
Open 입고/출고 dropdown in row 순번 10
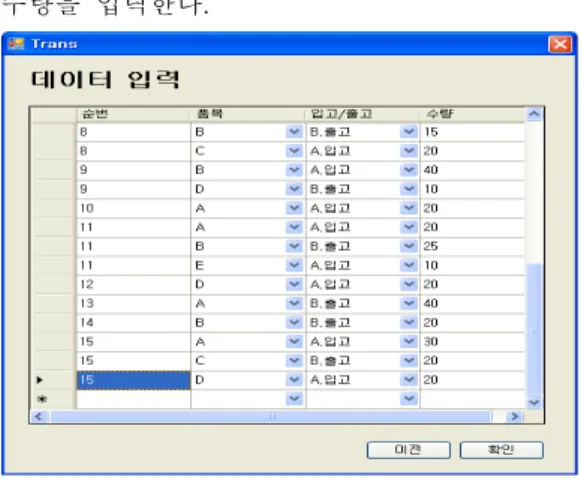(409, 208)
